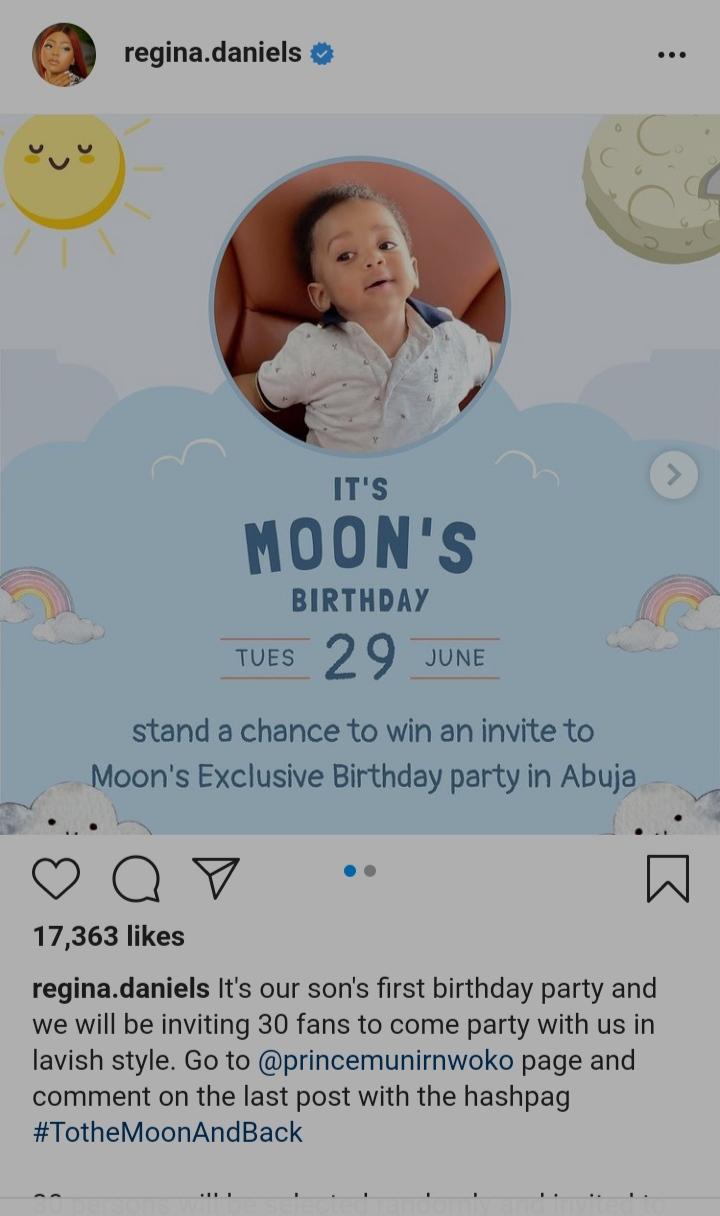
Task: Tap the regina.daniels username in header
Action: tap(212, 53)
